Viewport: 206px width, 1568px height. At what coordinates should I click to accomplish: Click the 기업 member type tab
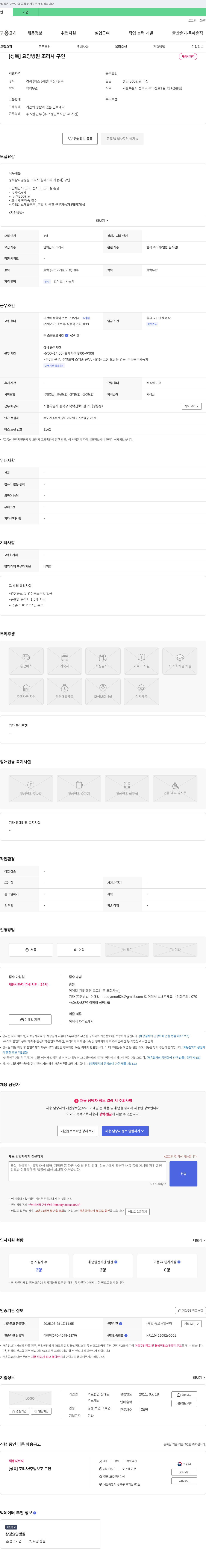26,12
